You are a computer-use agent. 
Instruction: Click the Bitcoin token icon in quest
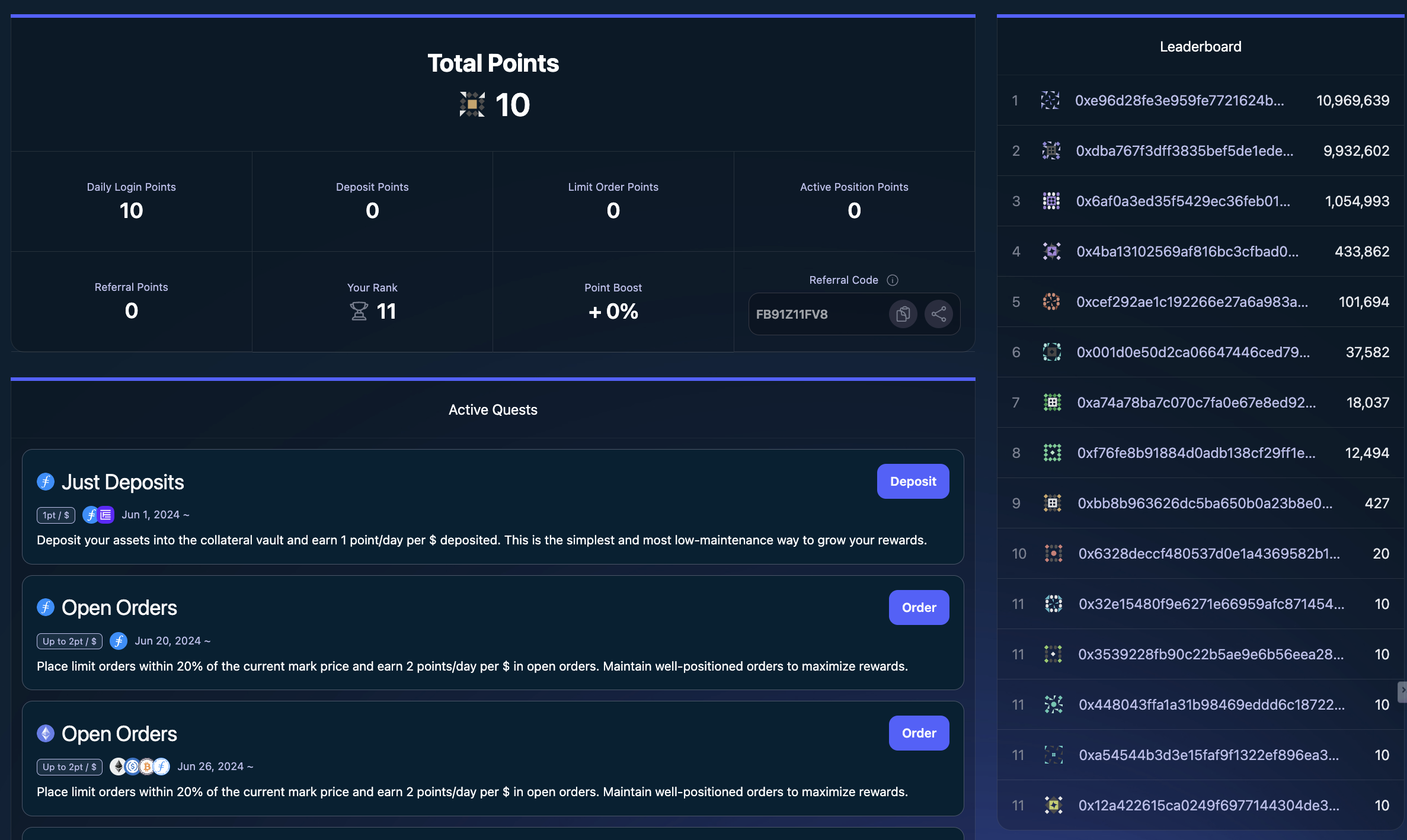click(x=146, y=767)
